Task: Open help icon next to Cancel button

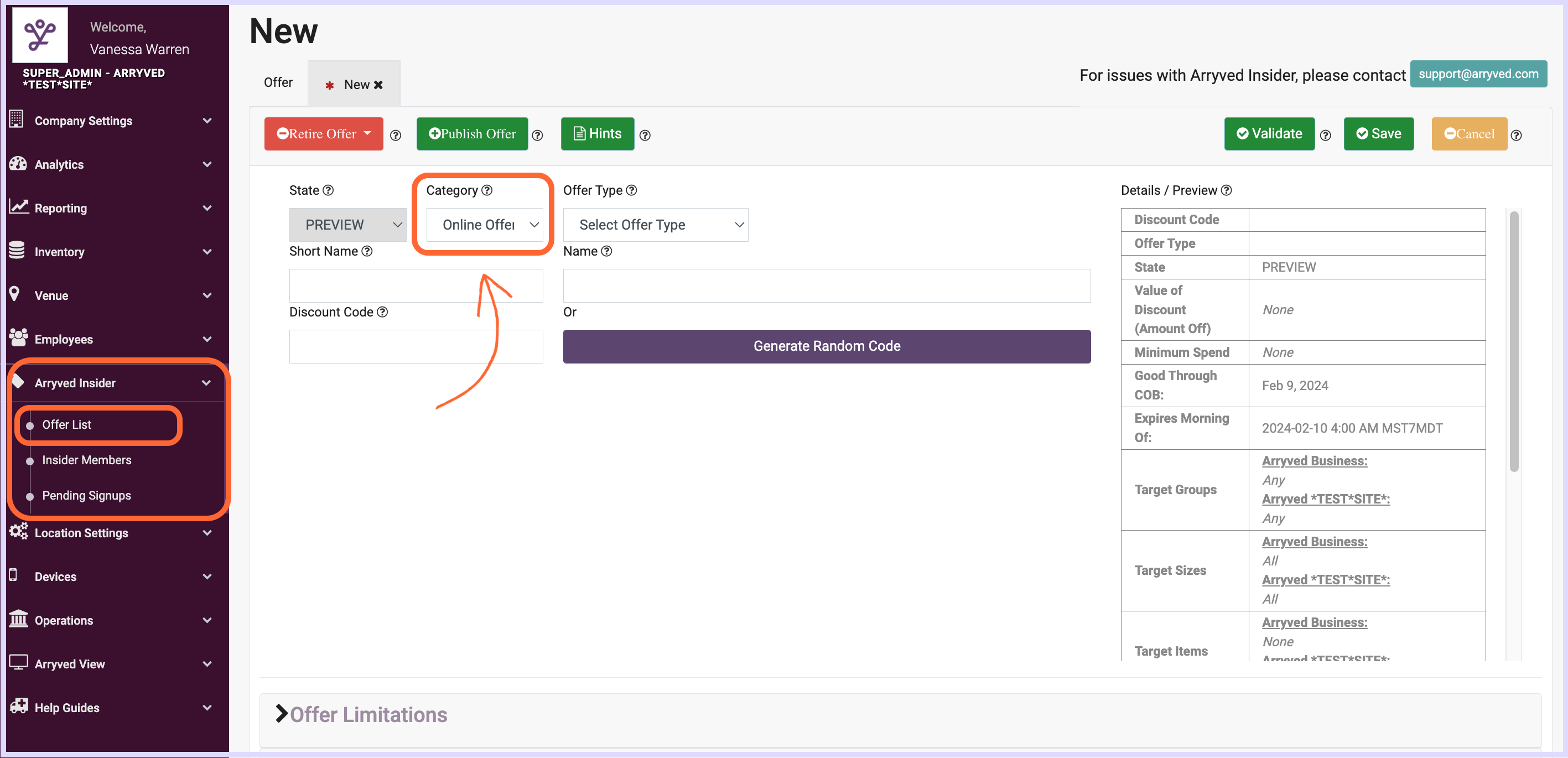Action: (1517, 135)
